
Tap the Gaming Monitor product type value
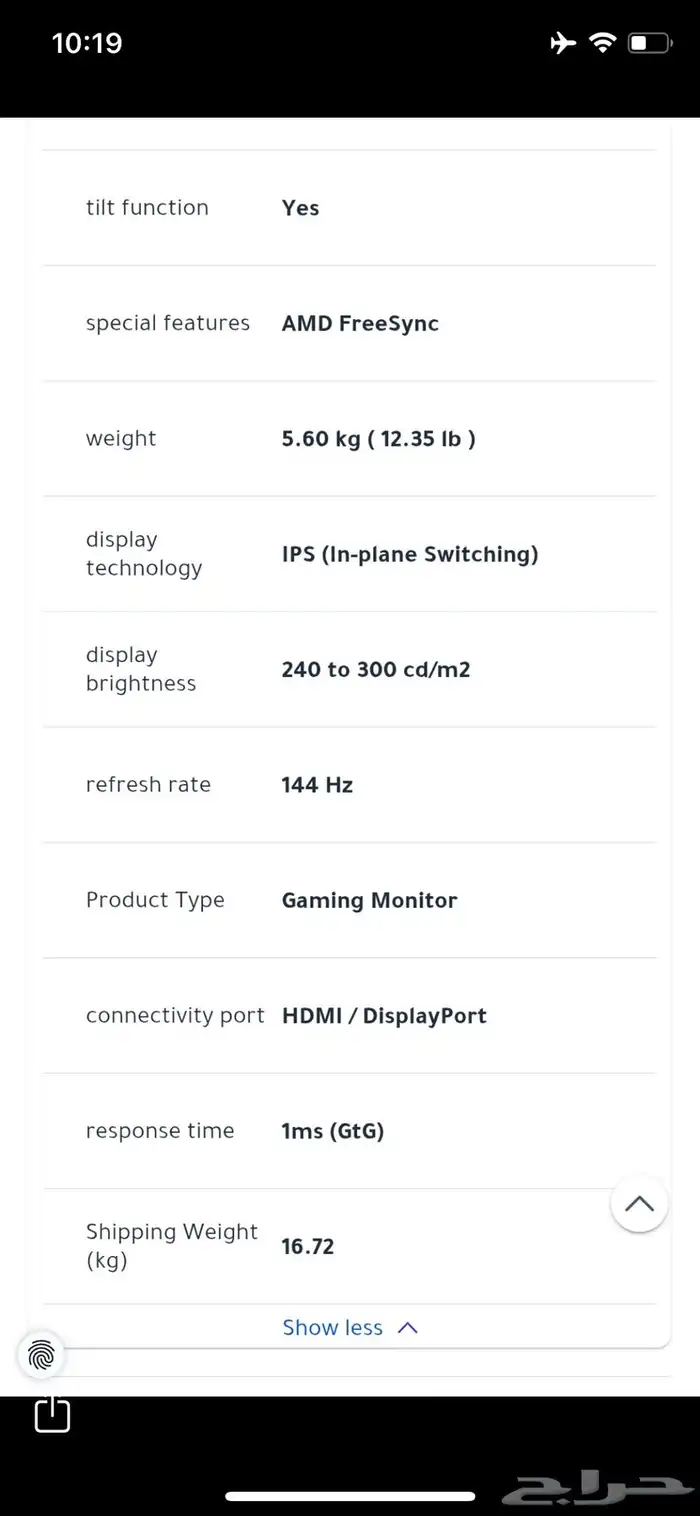click(x=369, y=900)
